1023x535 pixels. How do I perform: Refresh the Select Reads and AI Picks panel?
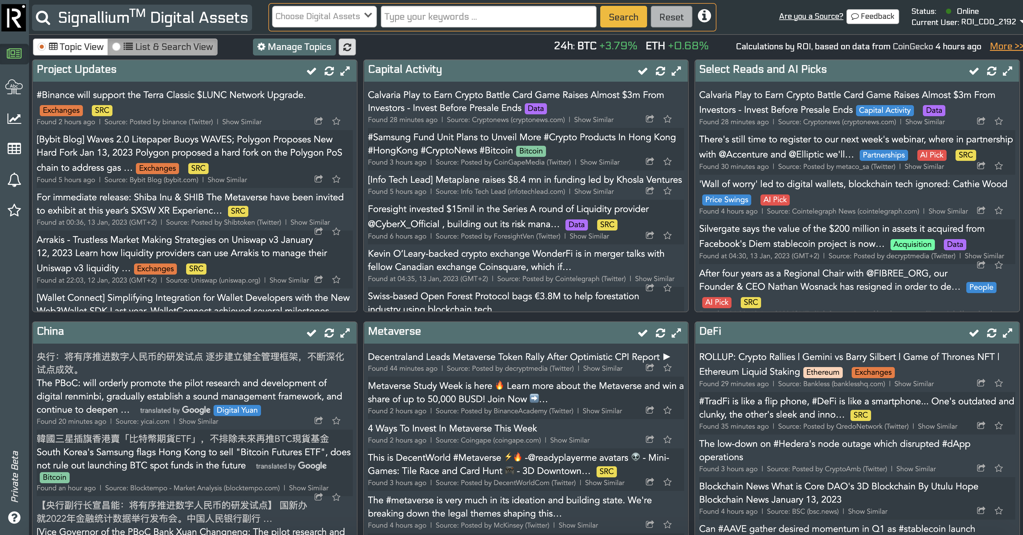click(992, 70)
